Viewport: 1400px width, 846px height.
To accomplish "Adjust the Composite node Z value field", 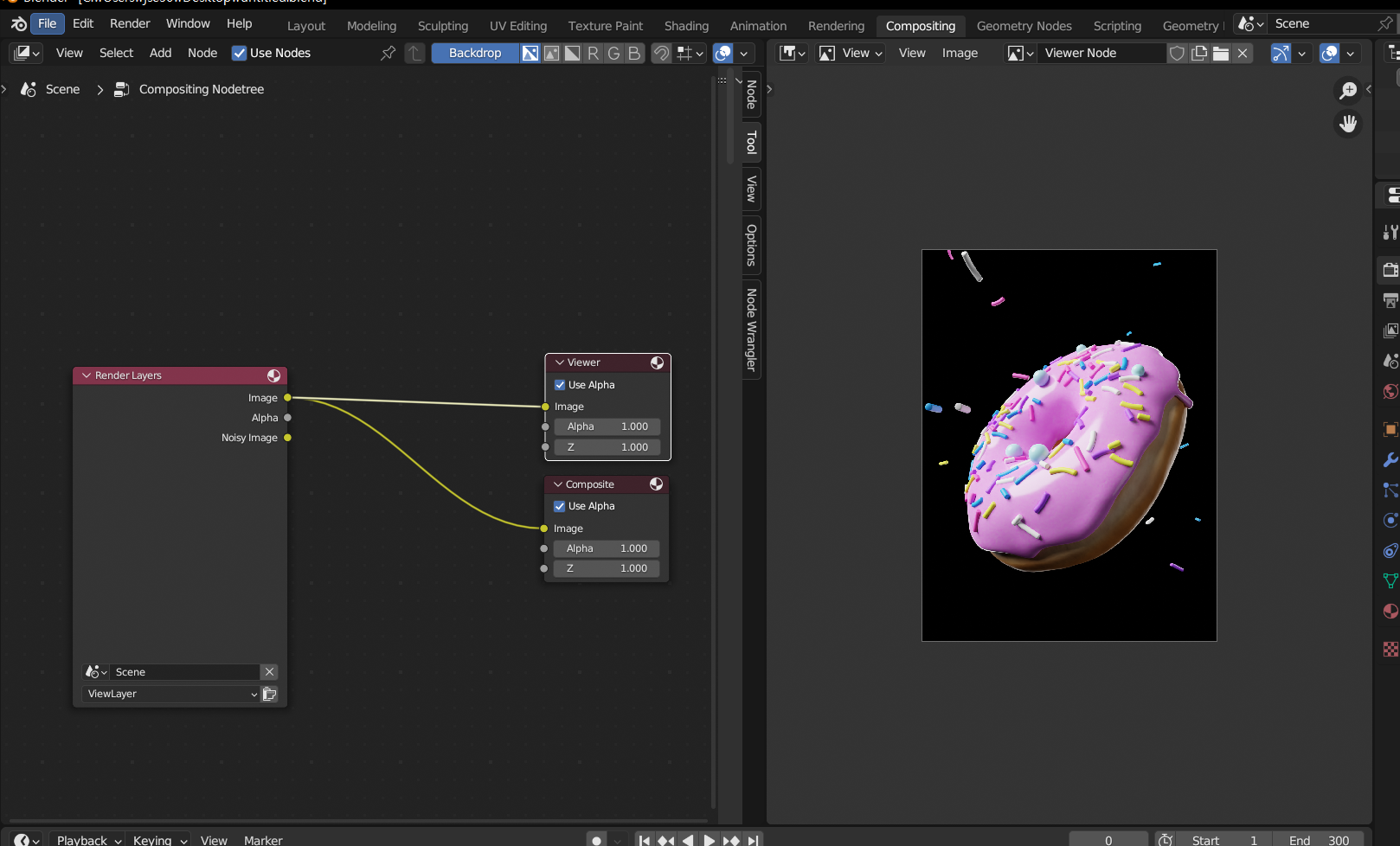I will click(x=607, y=568).
